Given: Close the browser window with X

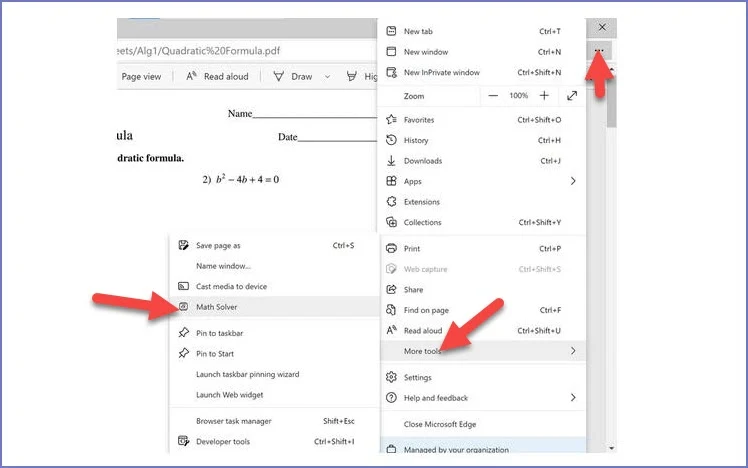Looking at the screenshot, I should (x=602, y=27).
